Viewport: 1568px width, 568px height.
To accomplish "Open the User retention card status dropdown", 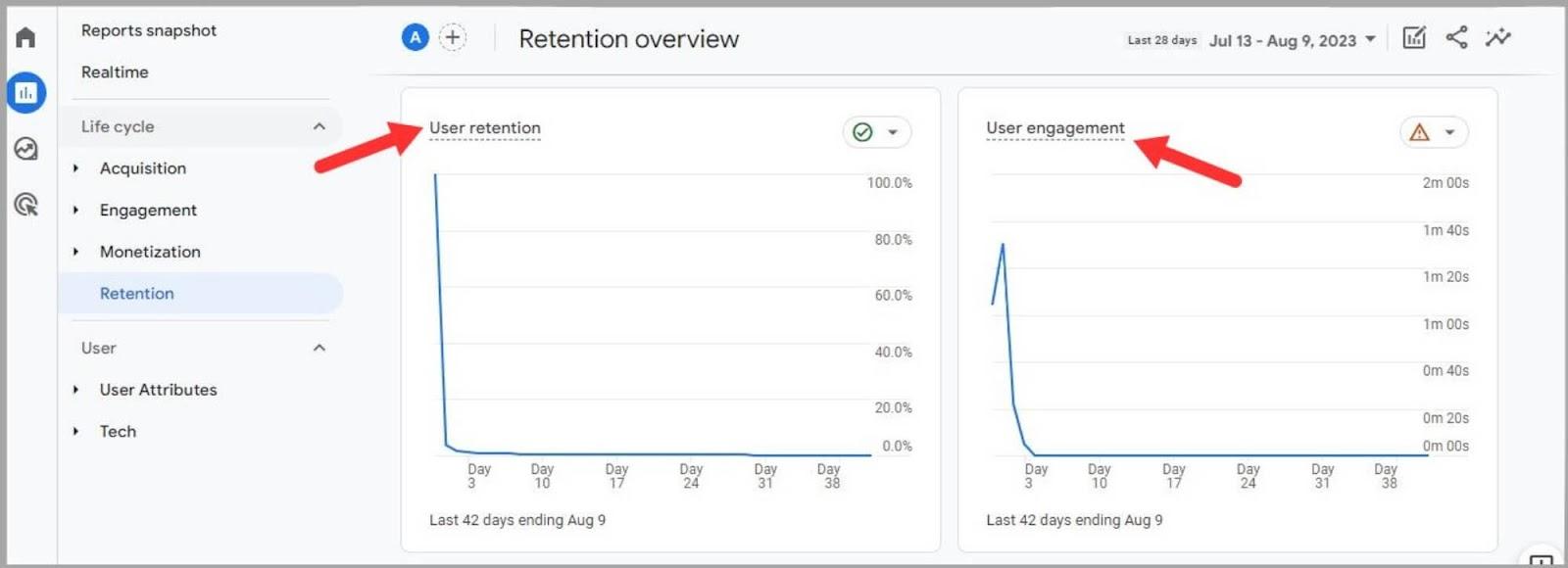I will [893, 131].
